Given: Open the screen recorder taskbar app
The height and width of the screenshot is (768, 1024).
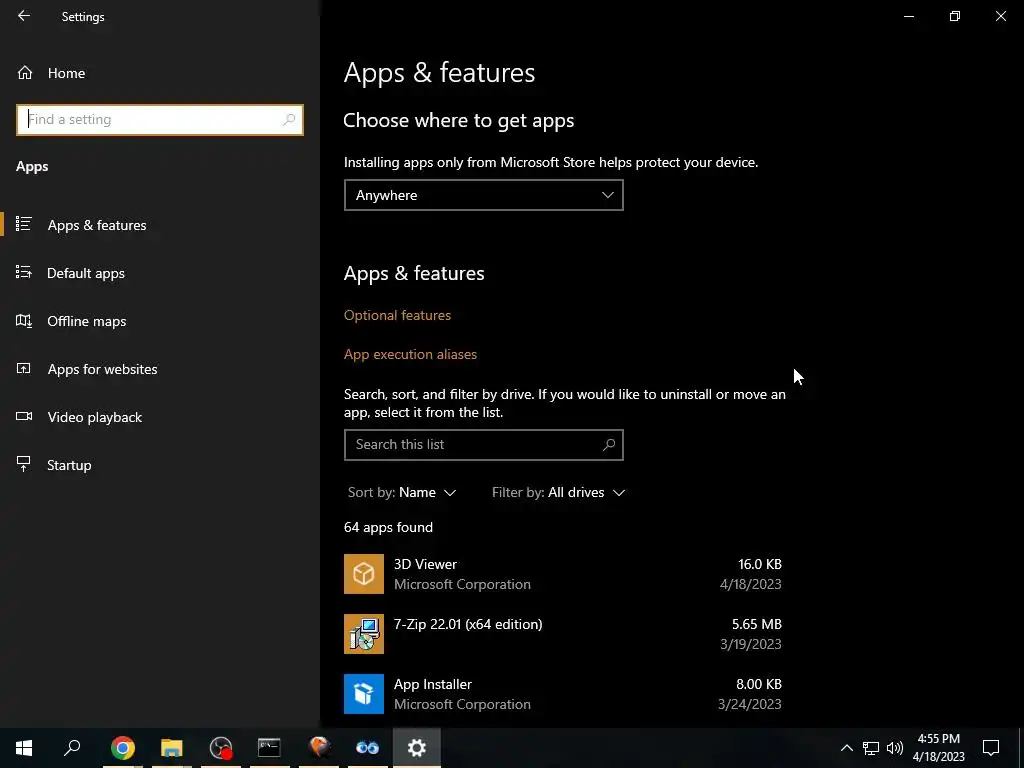Looking at the screenshot, I should [221, 748].
